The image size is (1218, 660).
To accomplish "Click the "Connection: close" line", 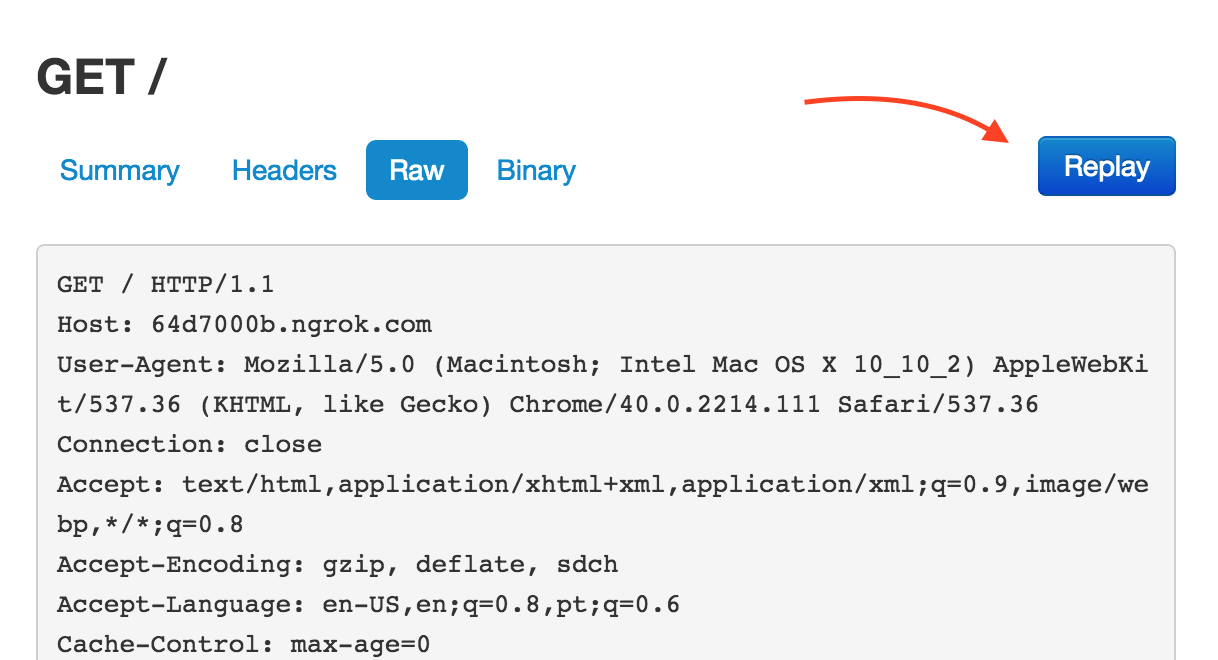I will tap(189, 445).
